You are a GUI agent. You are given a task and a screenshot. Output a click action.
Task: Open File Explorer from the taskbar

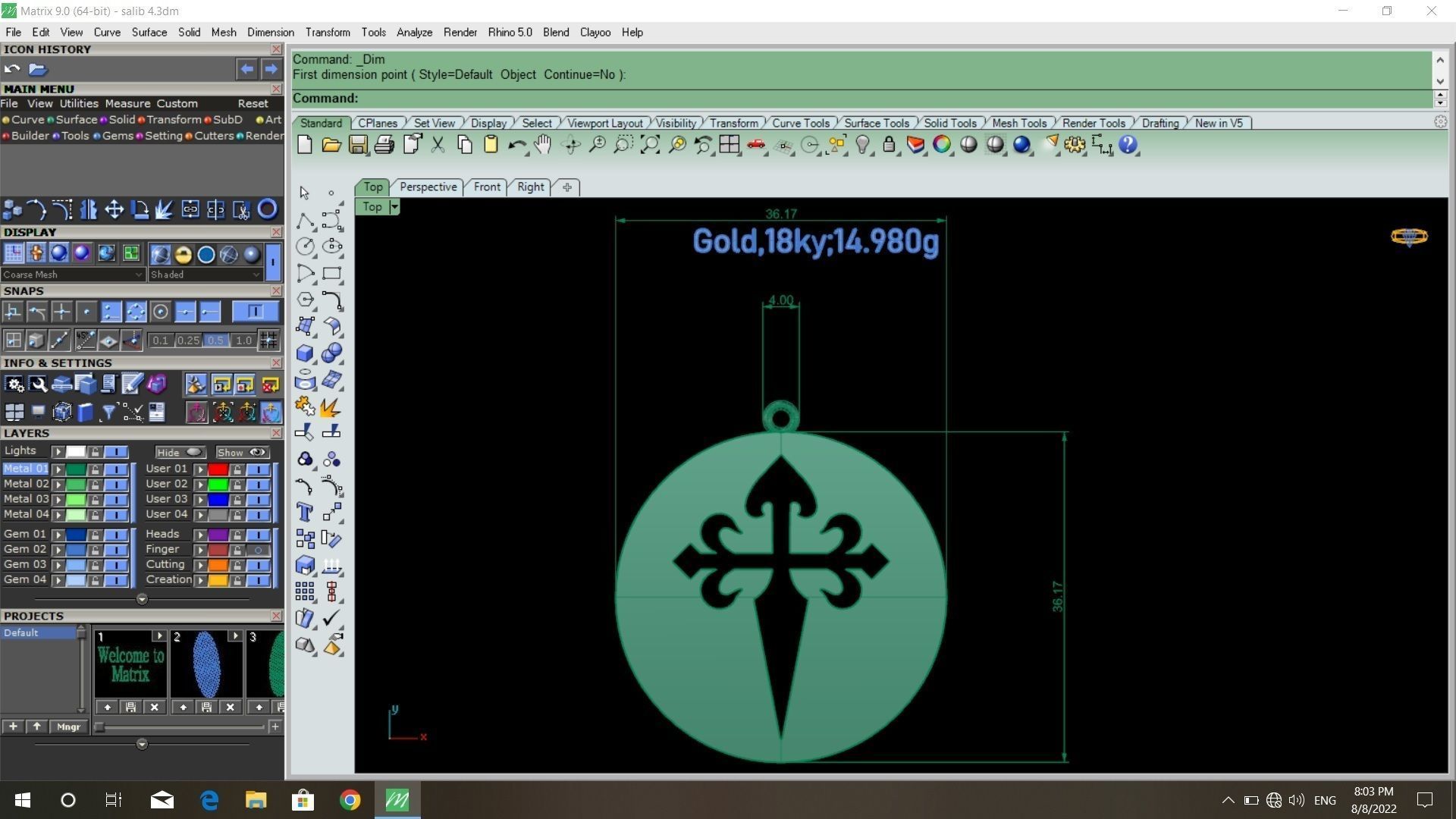tap(256, 800)
